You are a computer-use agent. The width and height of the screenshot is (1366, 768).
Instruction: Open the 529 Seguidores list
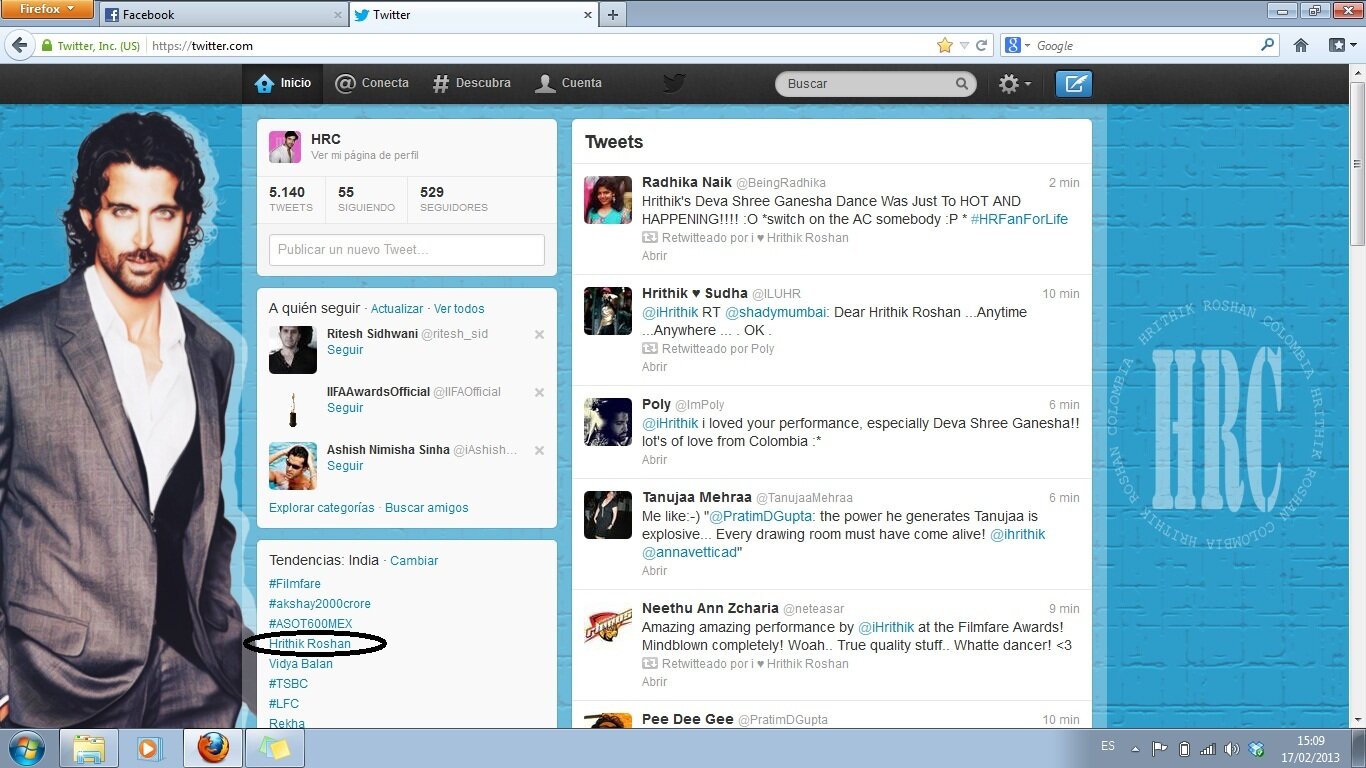[x=454, y=198]
